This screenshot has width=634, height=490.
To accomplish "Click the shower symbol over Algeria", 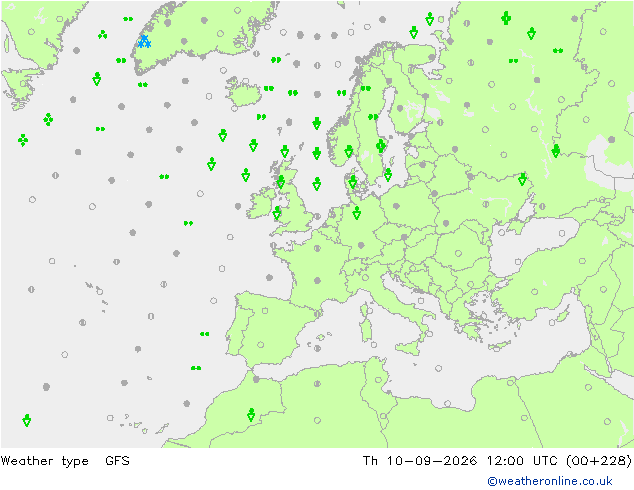I will point(251,415).
